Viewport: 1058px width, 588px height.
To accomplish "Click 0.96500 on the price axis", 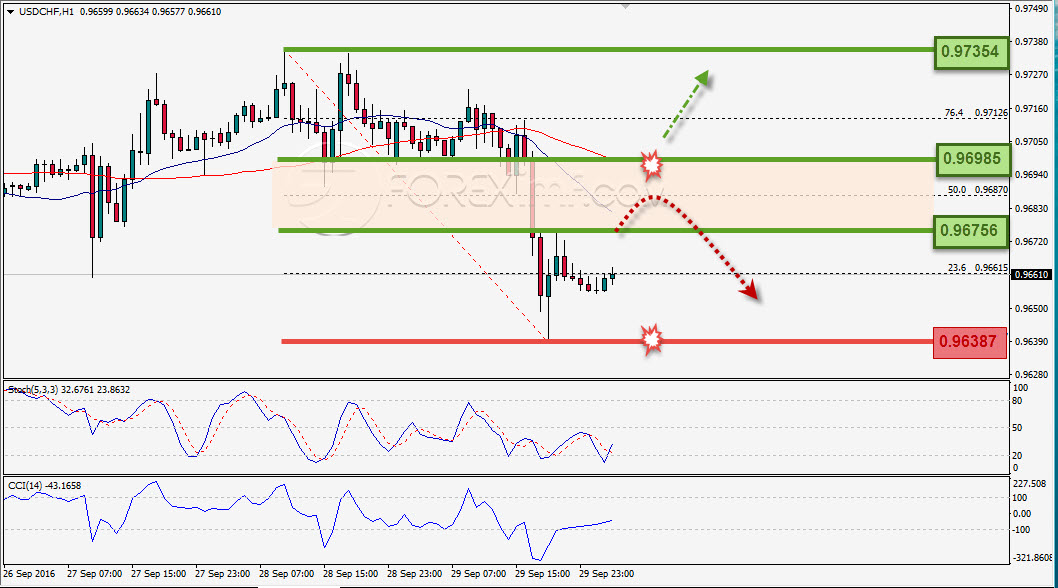I will point(1032,309).
